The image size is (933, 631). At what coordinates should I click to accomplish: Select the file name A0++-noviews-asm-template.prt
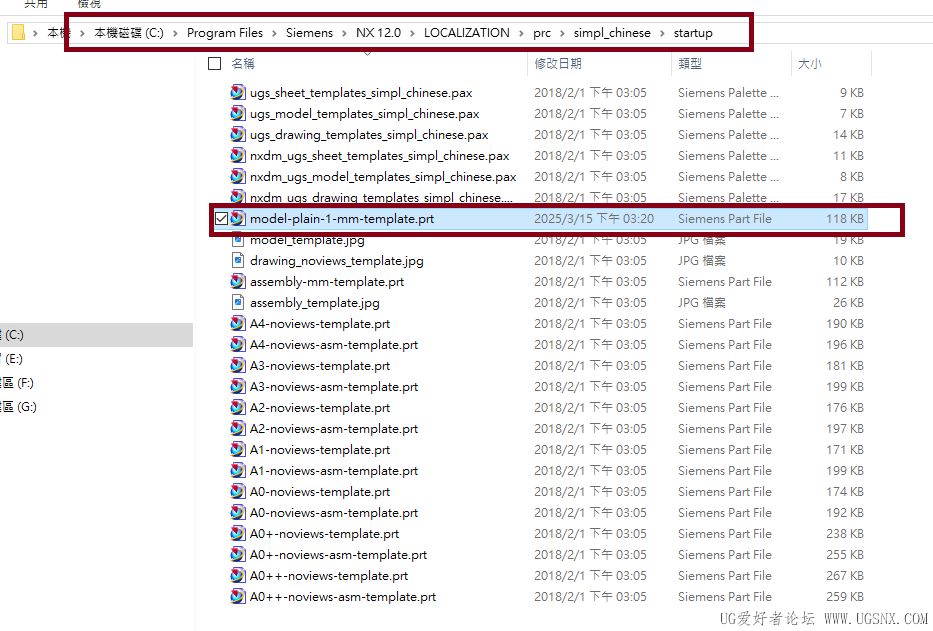click(343, 597)
